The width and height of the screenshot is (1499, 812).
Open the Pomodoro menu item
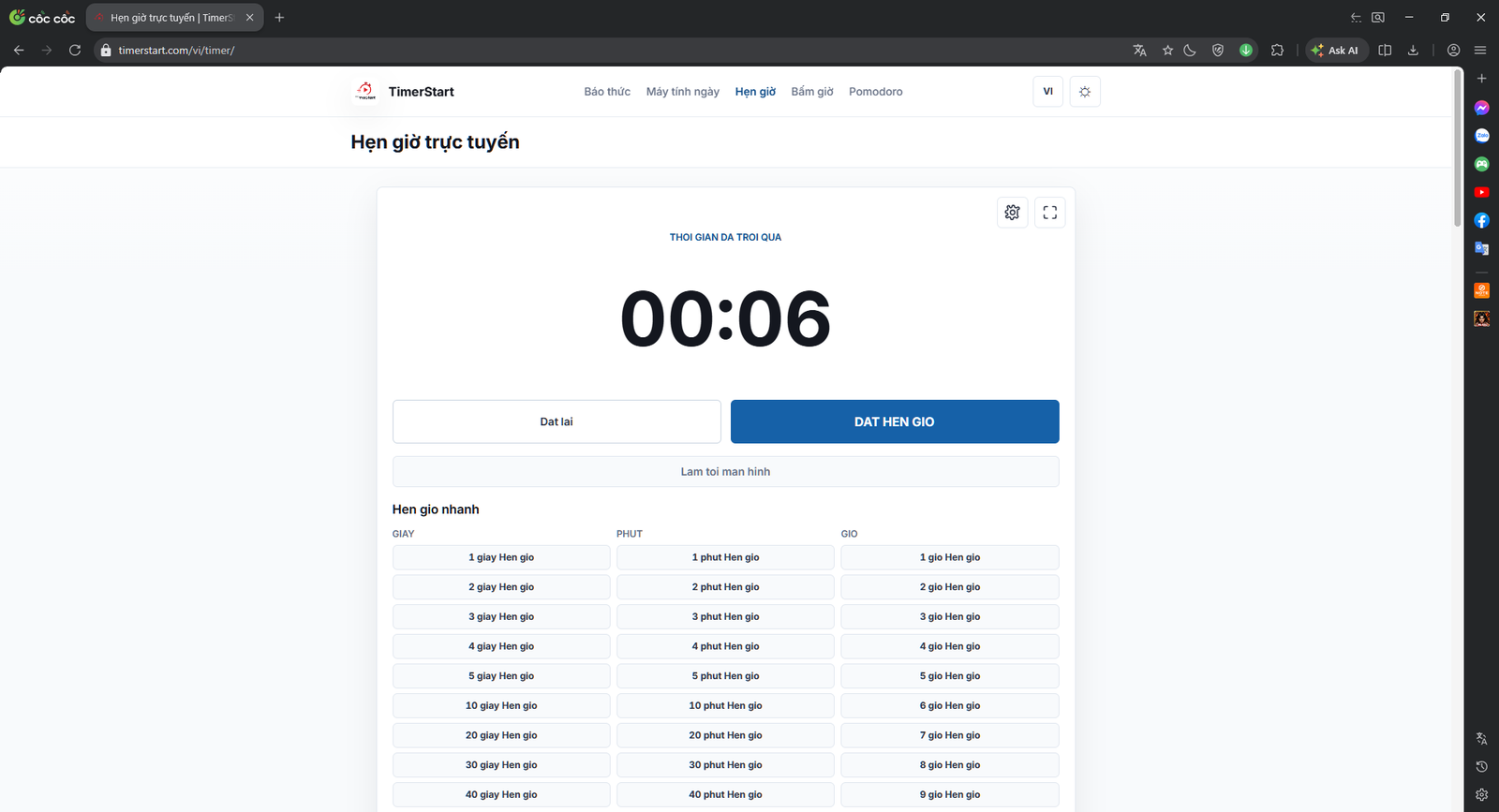click(876, 92)
